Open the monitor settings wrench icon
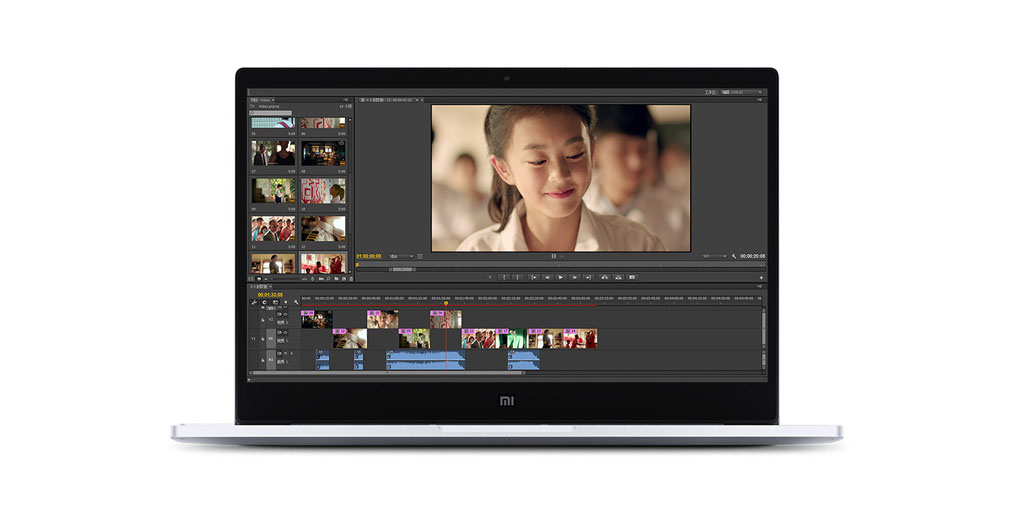Viewport: 1024px width, 507px height. [x=734, y=256]
